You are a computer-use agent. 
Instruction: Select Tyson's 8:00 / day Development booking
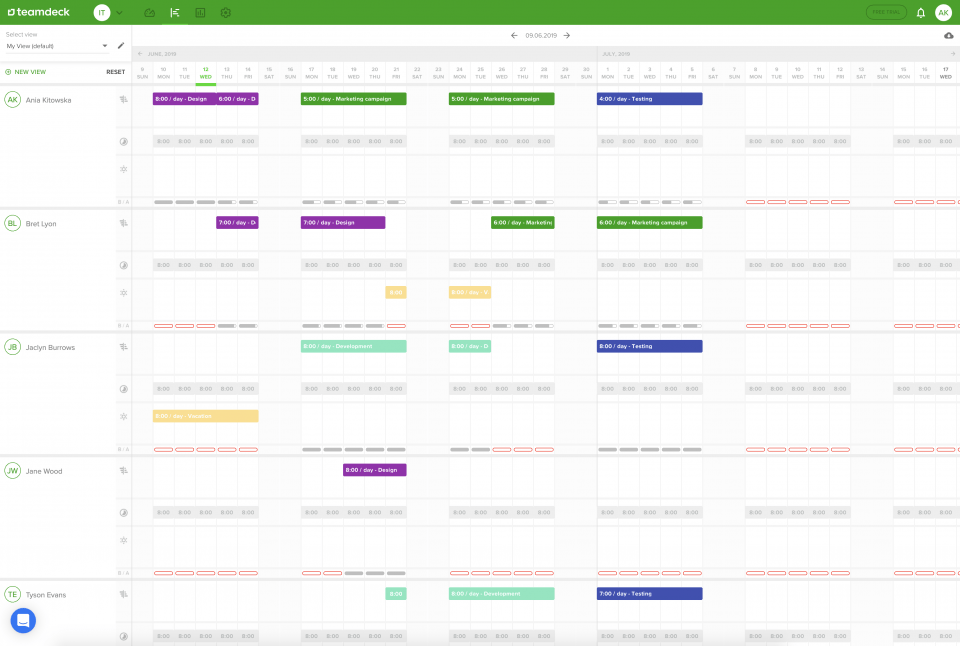[x=501, y=593]
